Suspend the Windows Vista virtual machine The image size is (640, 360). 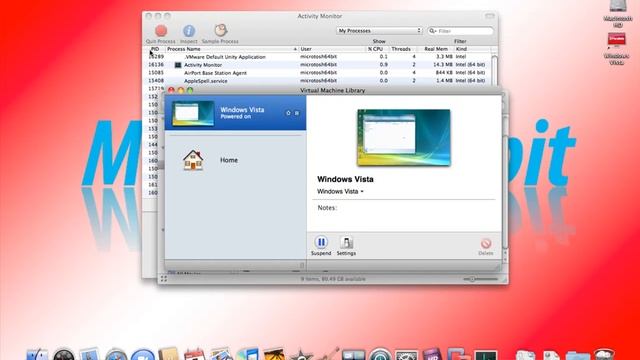[x=321, y=245]
